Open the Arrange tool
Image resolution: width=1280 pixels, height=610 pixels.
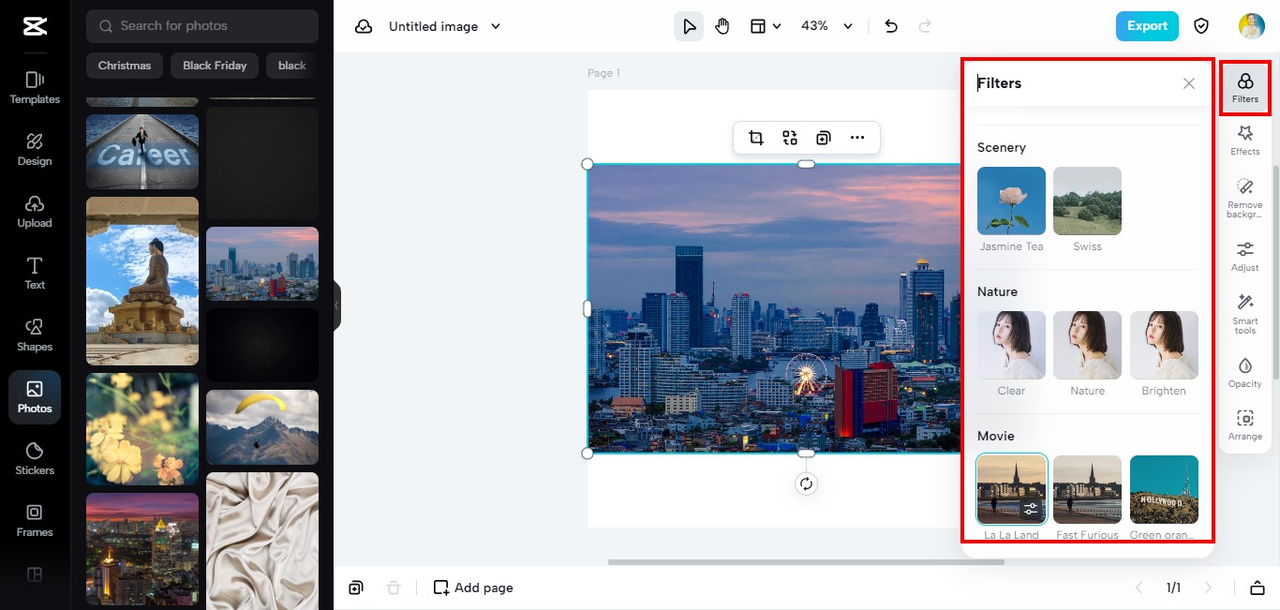(x=1245, y=425)
